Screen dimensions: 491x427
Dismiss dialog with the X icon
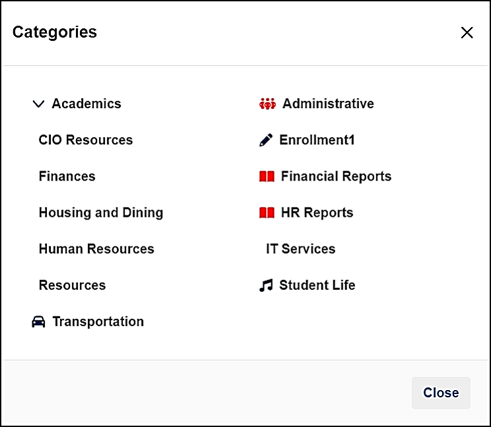(x=467, y=33)
